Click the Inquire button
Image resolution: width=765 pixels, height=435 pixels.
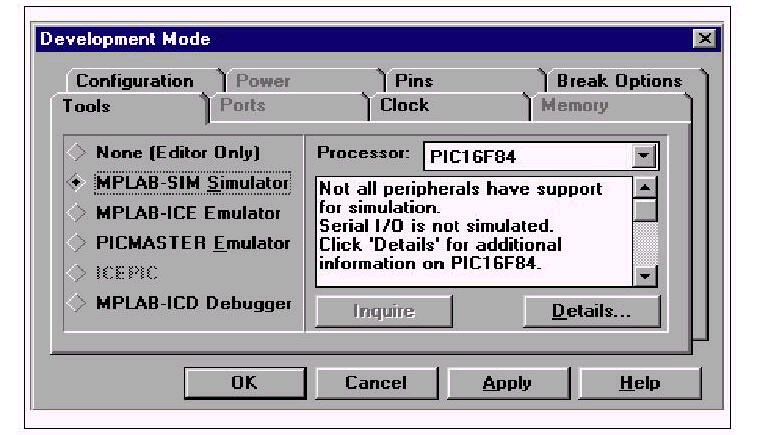384,311
